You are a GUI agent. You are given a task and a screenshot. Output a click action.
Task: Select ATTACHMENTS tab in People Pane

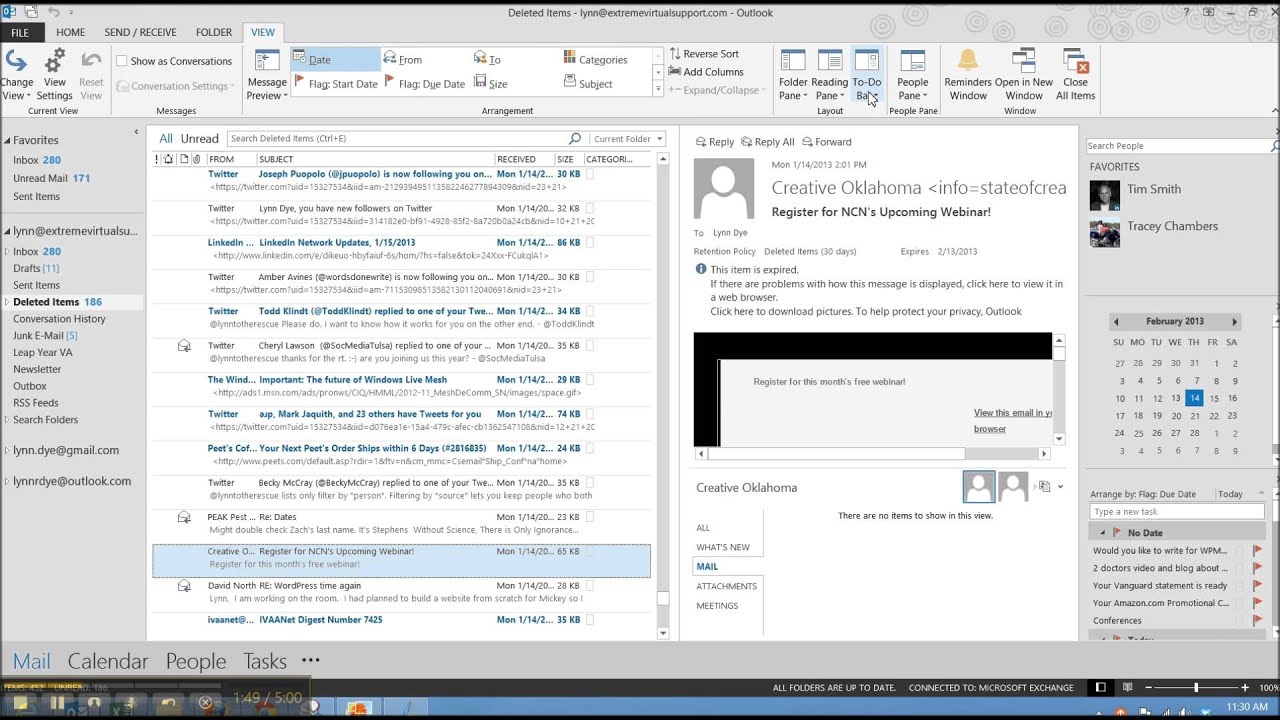click(726, 586)
